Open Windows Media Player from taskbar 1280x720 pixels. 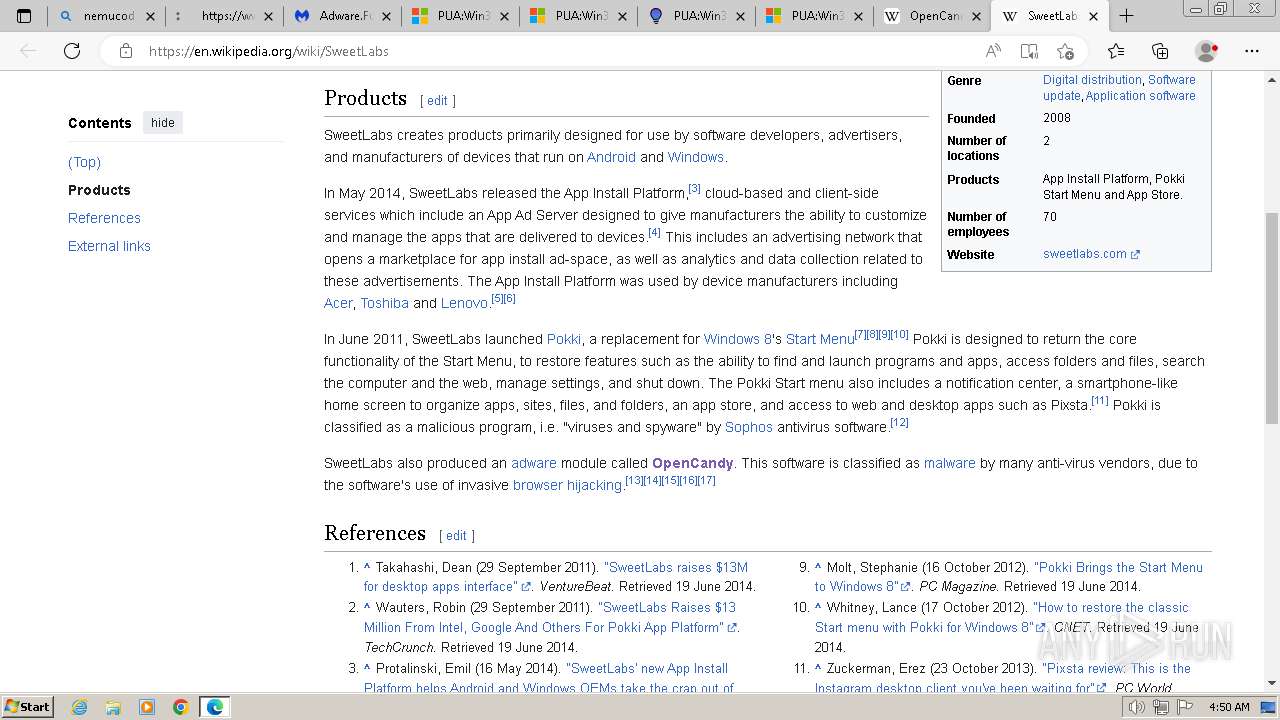click(x=147, y=707)
